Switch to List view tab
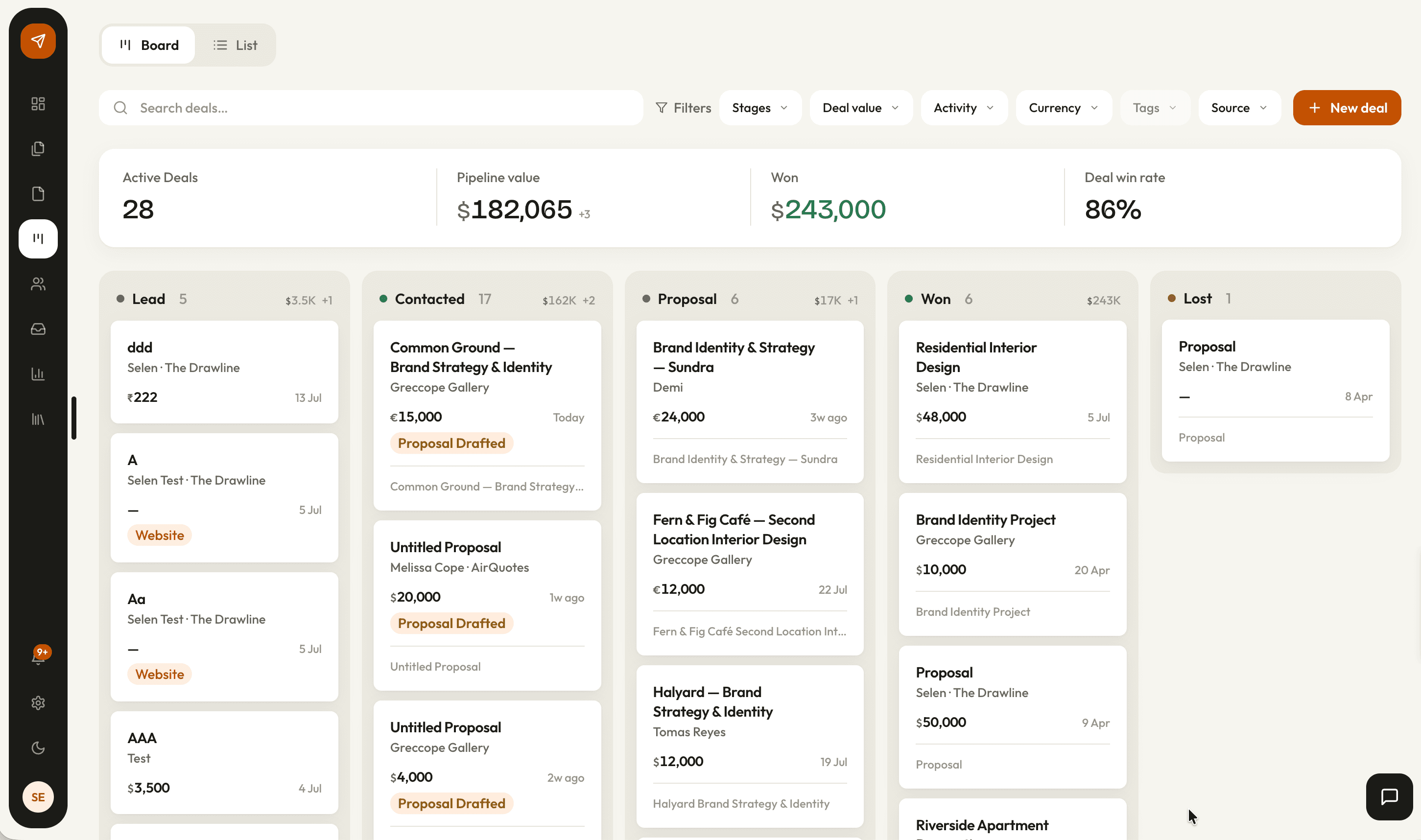 coord(235,45)
